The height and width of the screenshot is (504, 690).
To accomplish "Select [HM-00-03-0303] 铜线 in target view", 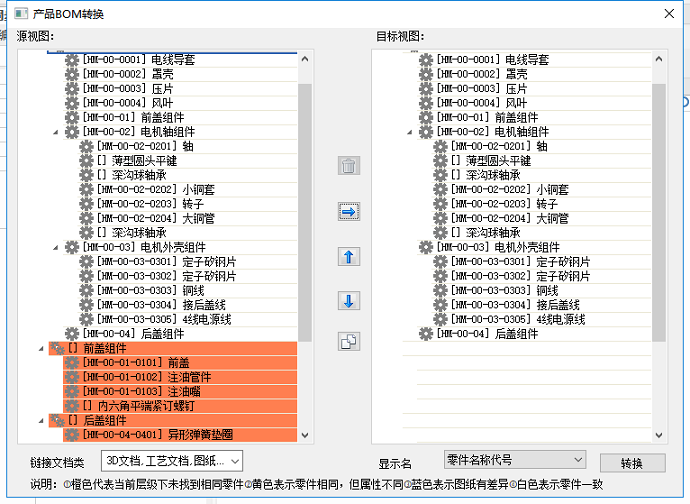I will point(505,291).
